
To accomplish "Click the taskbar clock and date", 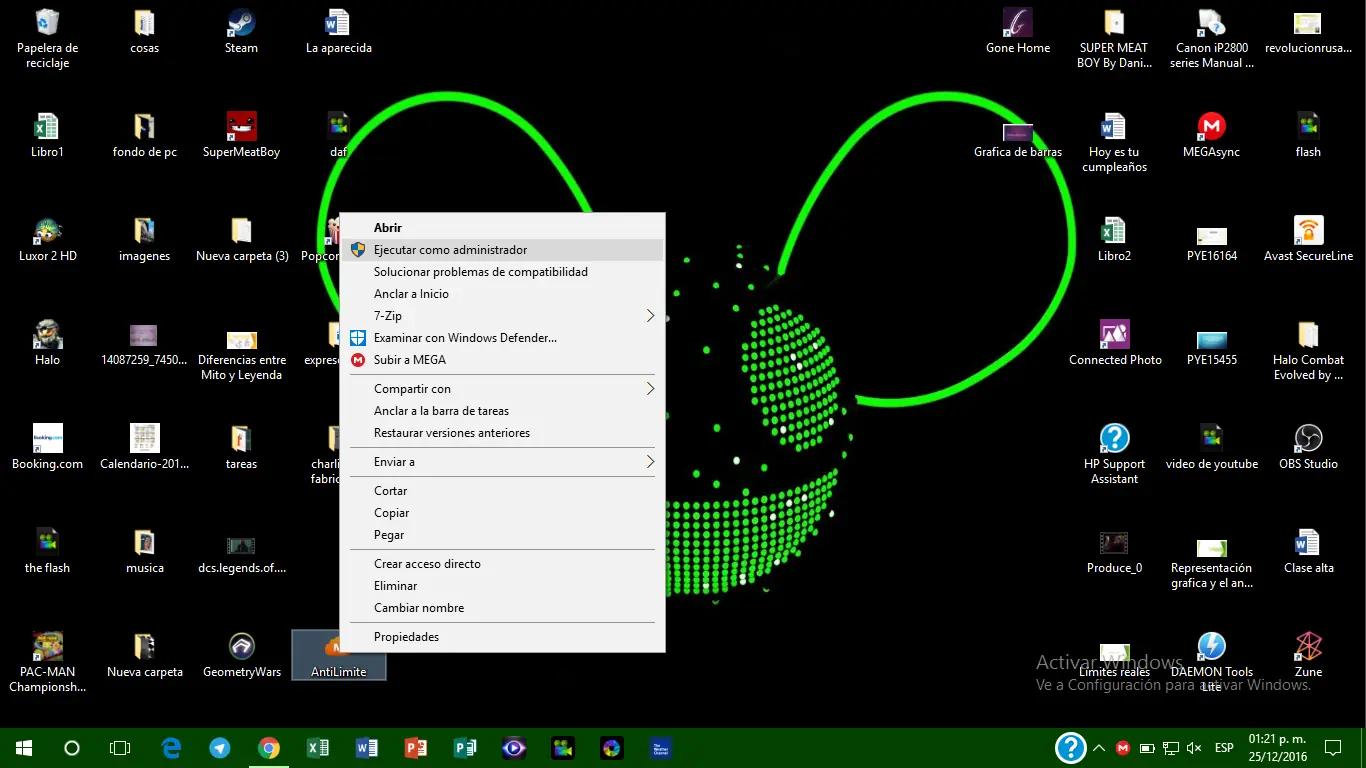I will click(x=1277, y=748).
